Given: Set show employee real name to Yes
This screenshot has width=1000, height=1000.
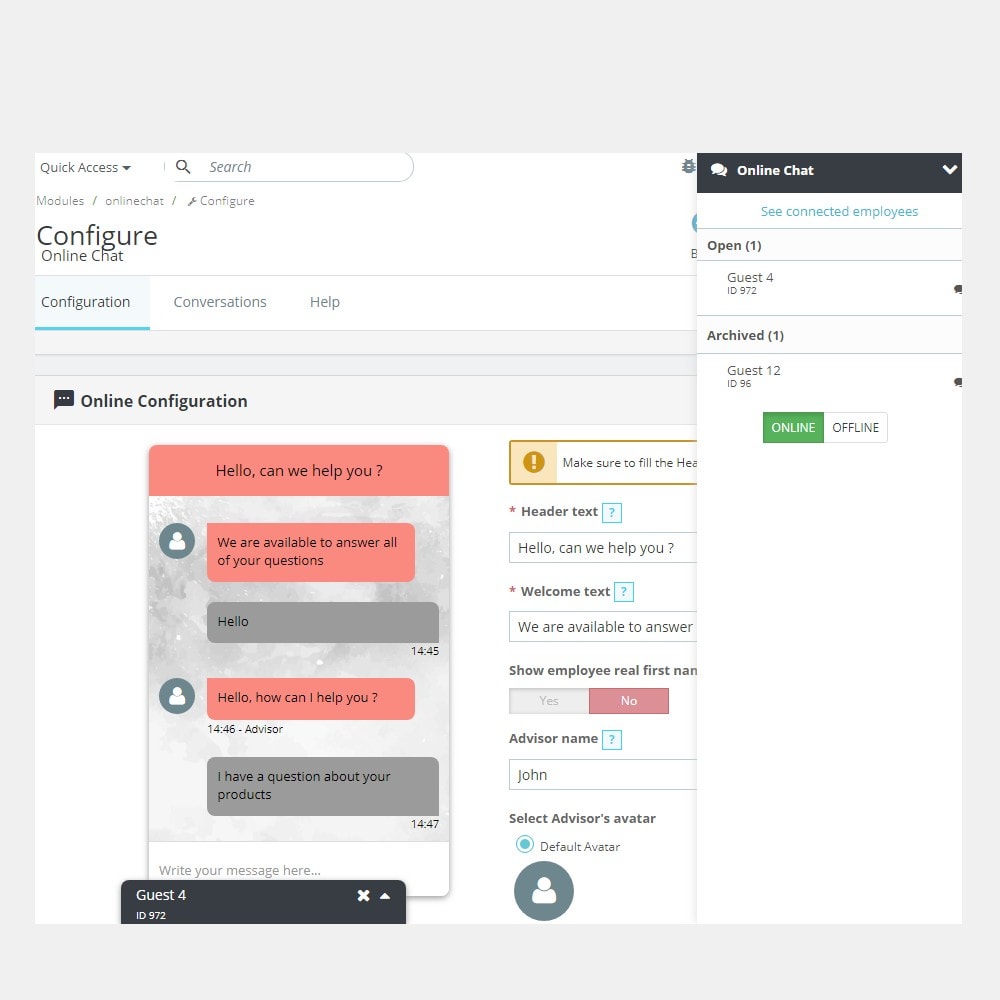Looking at the screenshot, I should 549,701.
